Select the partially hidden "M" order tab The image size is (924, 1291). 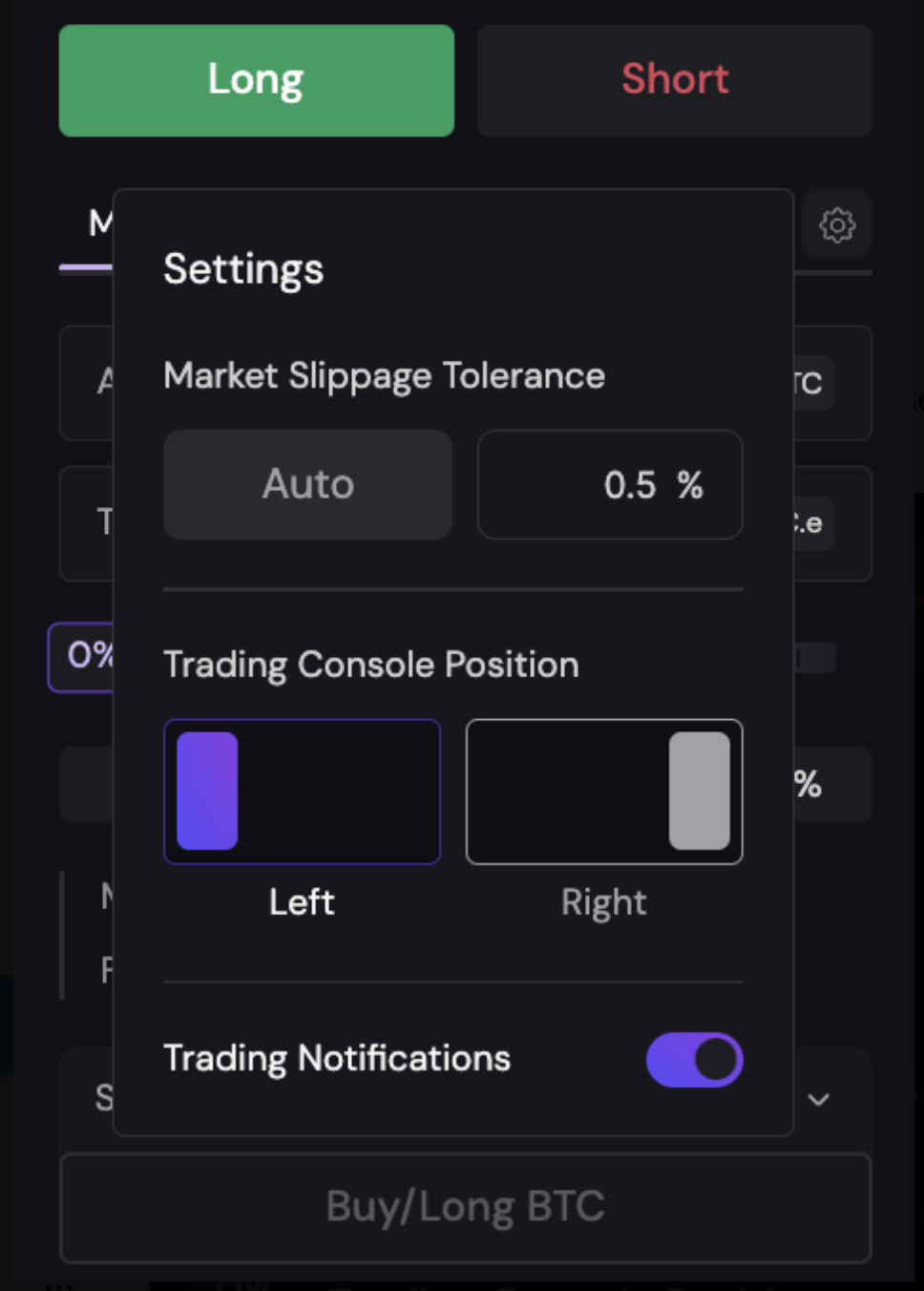click(x=99, y=223)
